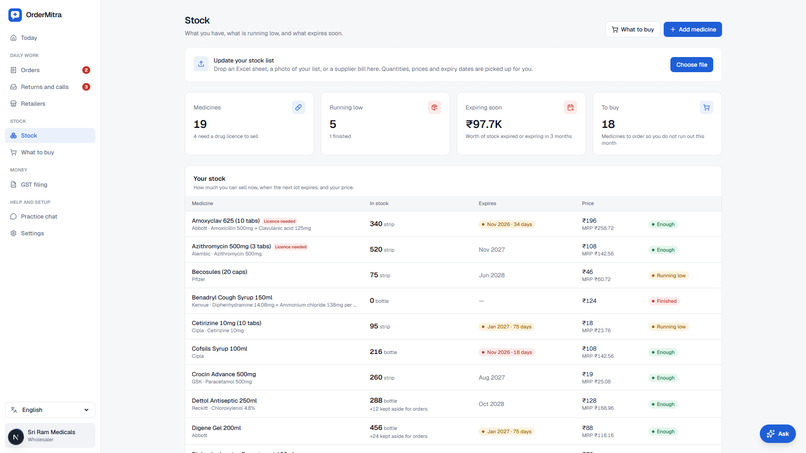Click the Running low status on Cetirizine
Image resolution: width=806 pixels, height=453 pixels.
(668, 327)
